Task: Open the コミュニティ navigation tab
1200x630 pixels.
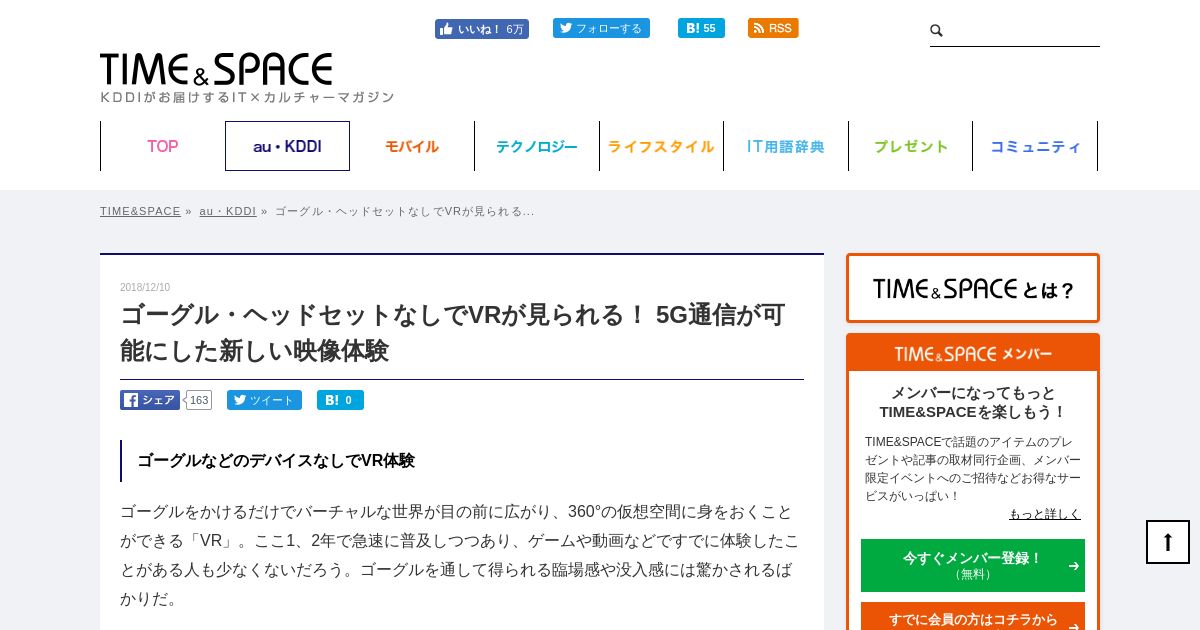Action: point(1035,146)
